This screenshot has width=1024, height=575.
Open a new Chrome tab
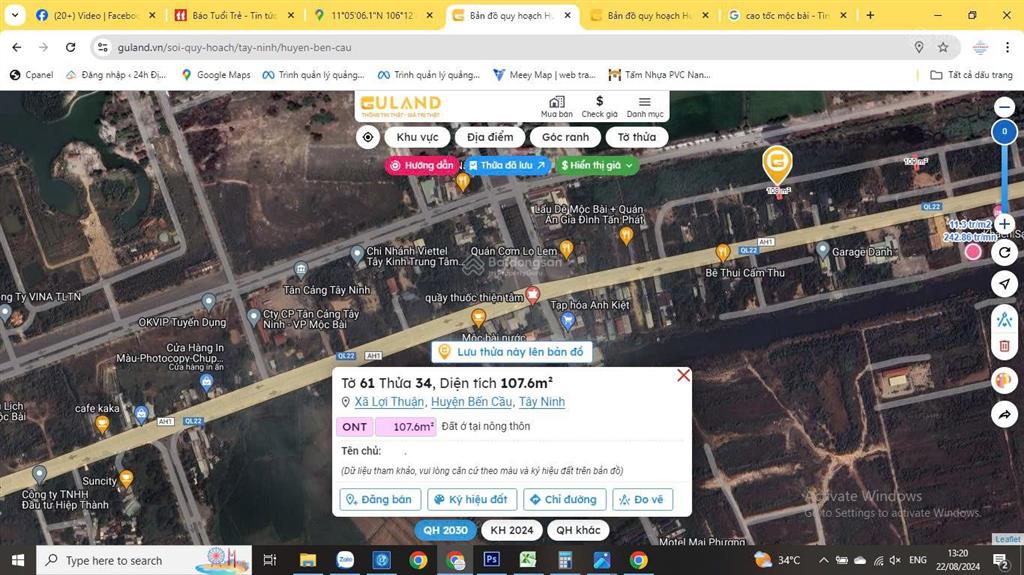point(871,15)
